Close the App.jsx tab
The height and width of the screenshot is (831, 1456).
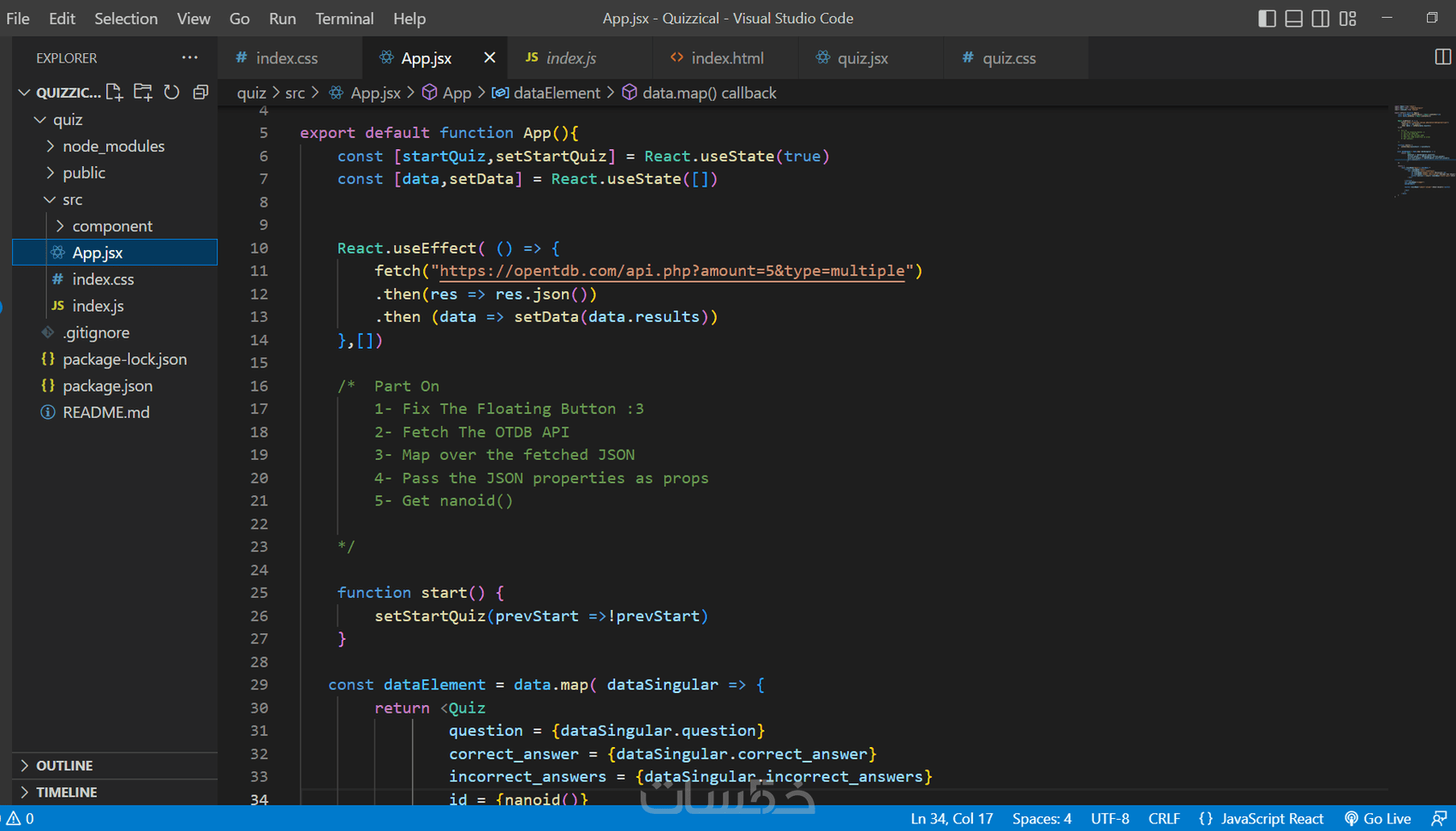pyautogui.click(x=489, y=57)
